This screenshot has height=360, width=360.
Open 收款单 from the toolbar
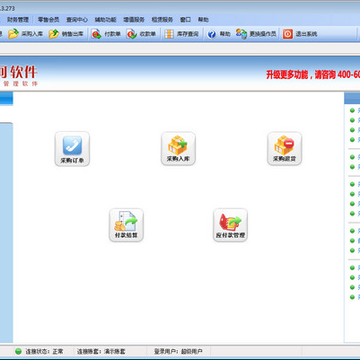pyautogui.click(x=141, y=34)
